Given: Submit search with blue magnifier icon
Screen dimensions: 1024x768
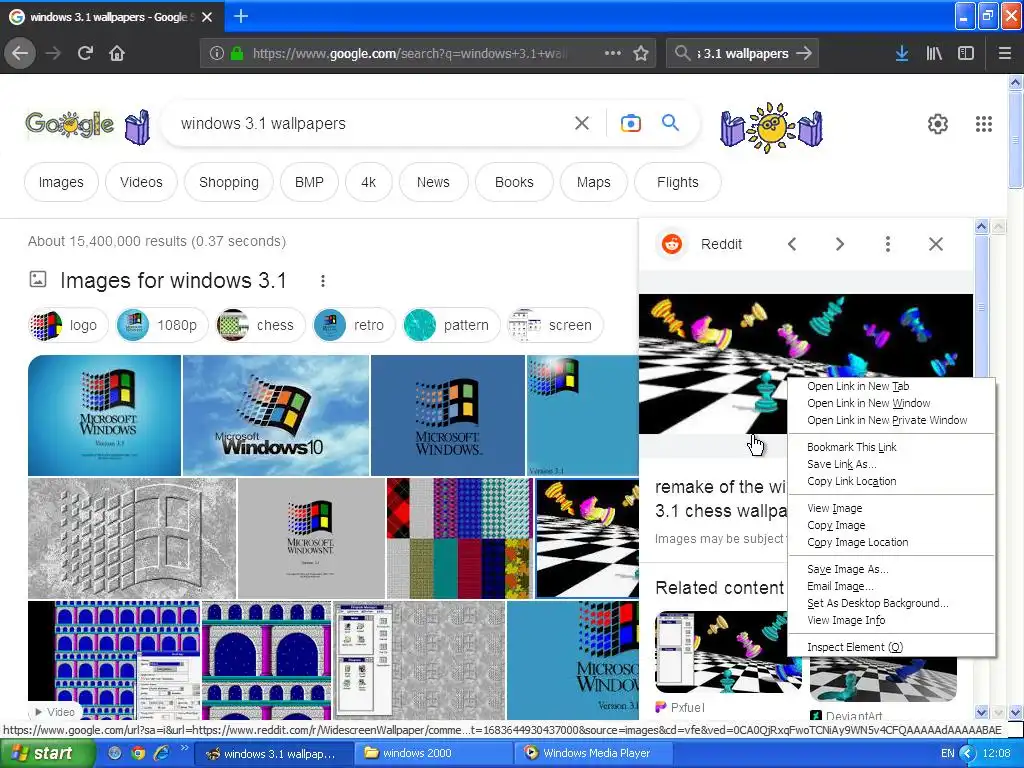Looking at the screenshot, I should 670,122.
